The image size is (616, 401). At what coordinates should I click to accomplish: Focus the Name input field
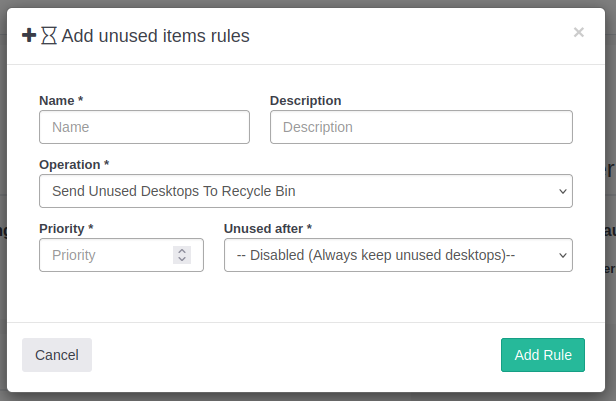[x=144, y=127]
